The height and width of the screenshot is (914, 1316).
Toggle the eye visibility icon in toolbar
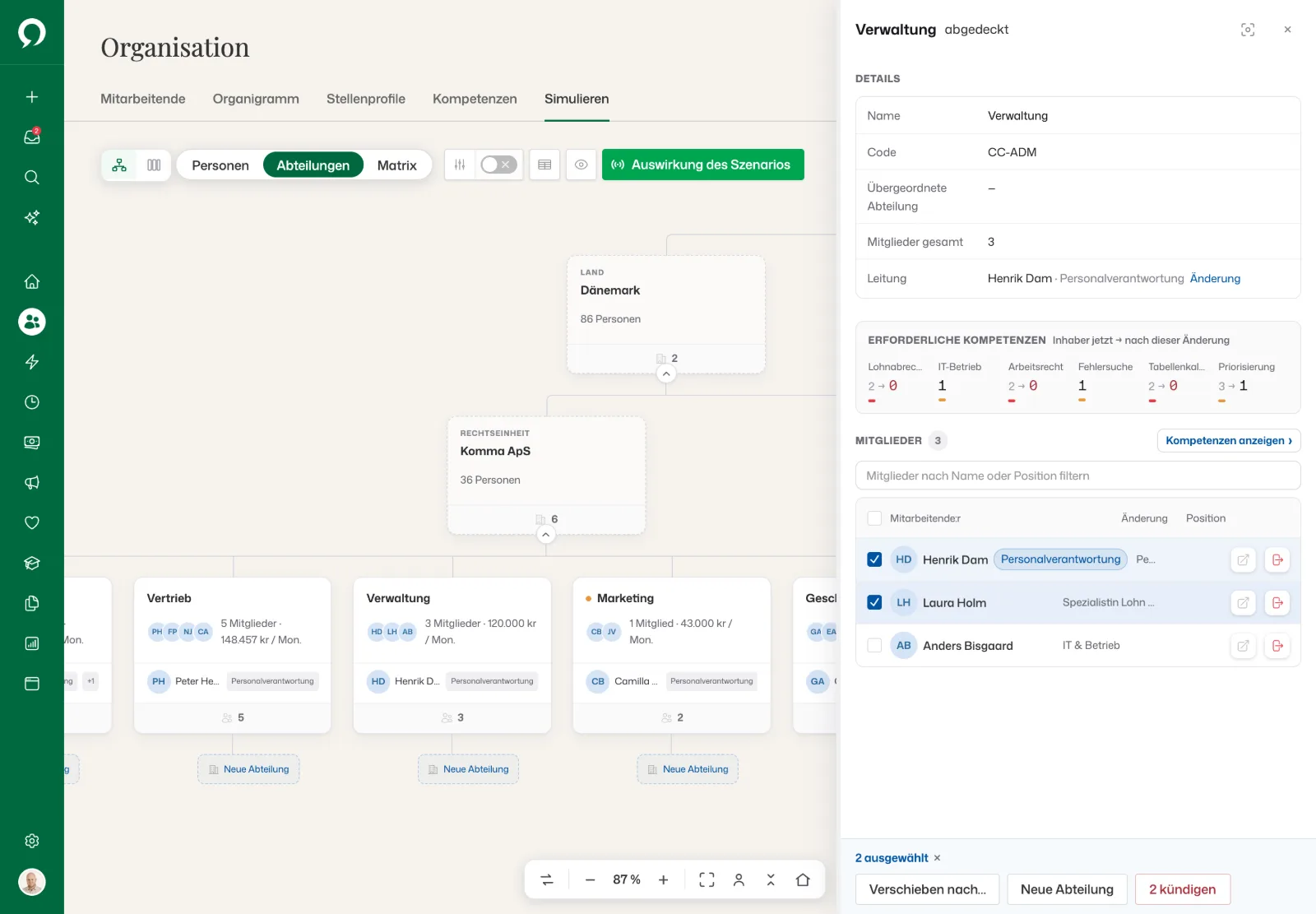click(x=581, y=165)
